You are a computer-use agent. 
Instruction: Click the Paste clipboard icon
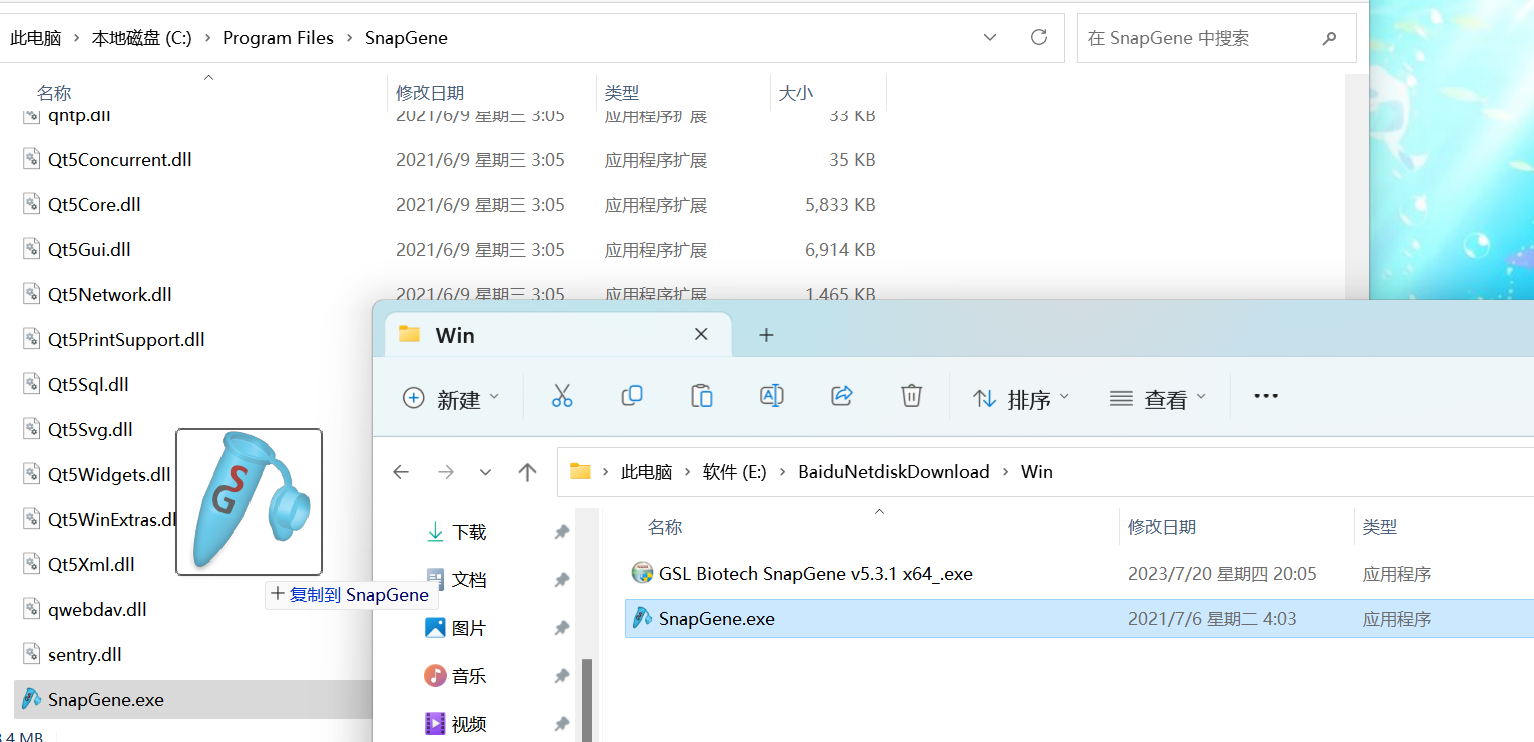coord(702,397)
